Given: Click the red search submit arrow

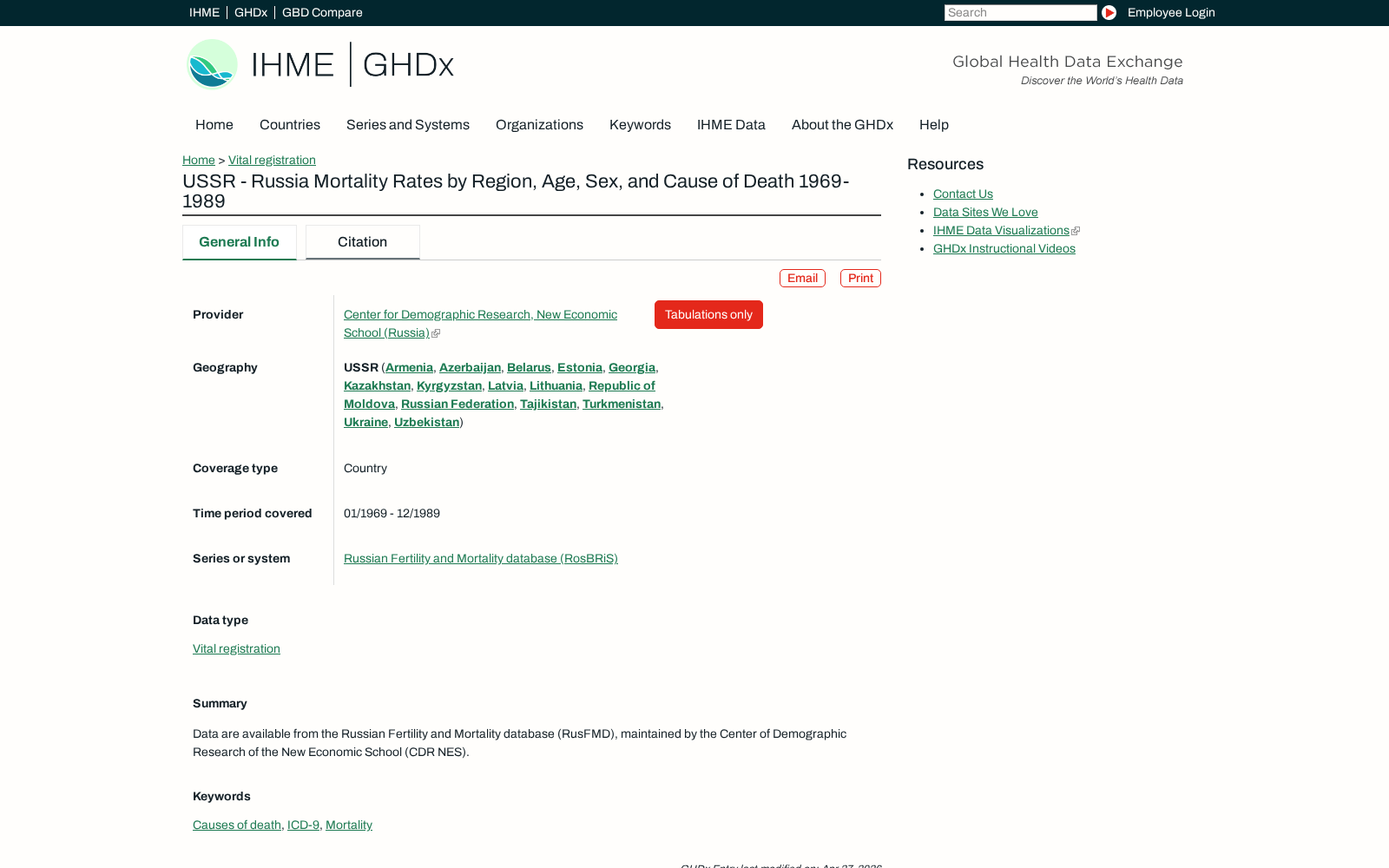Looking at the screenshot, I should (1109, 12).
